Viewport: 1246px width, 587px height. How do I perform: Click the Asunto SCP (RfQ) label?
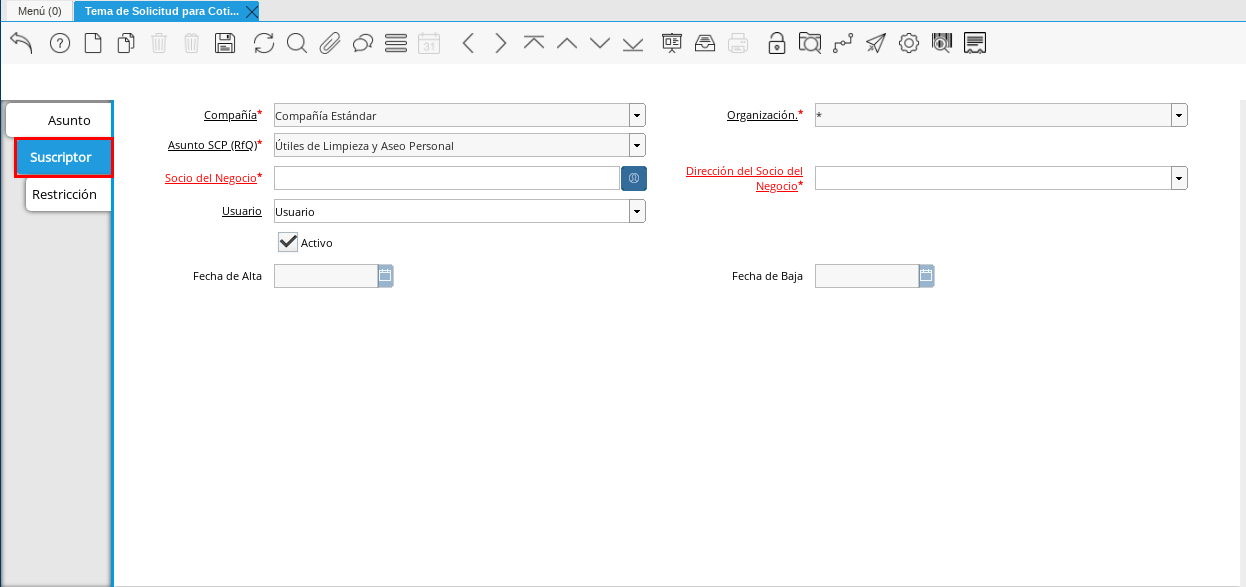coord(212,145)
